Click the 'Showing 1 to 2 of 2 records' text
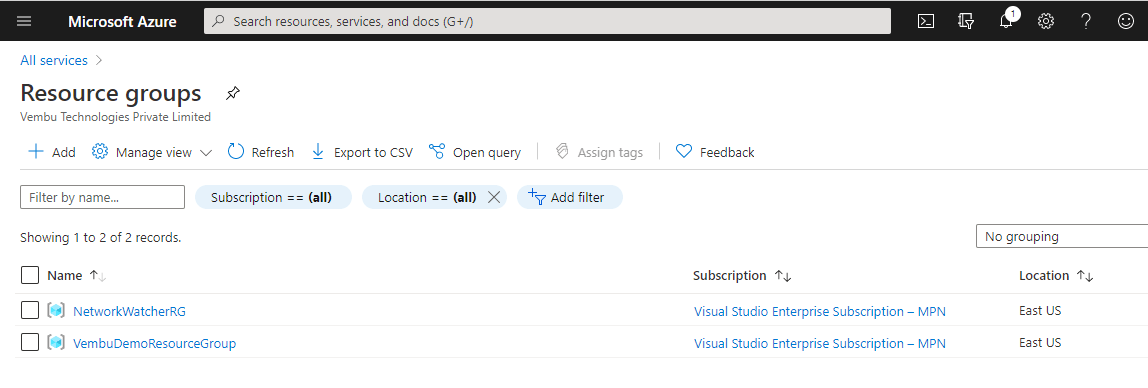 (x=100, y=237)
